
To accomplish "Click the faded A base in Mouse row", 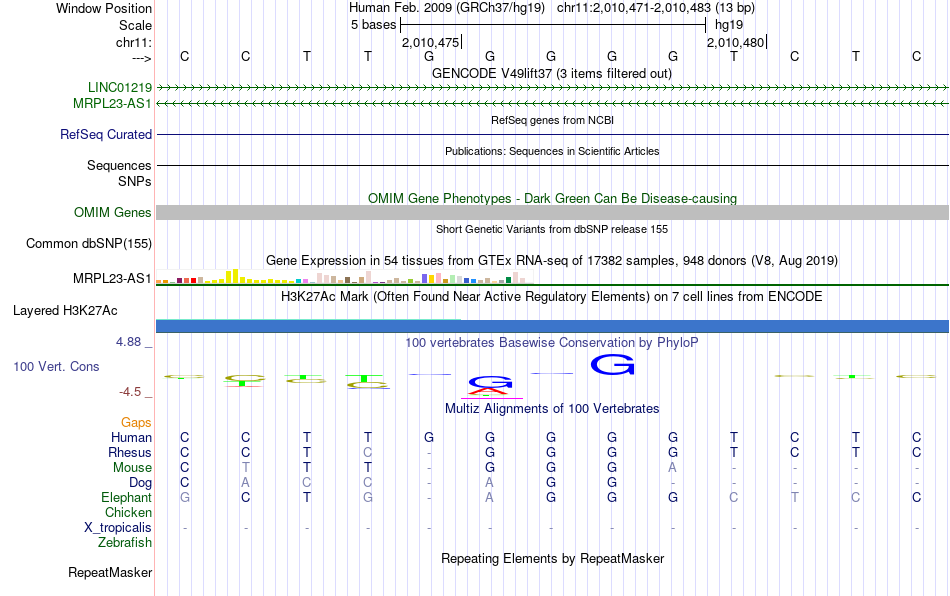I will click(x=673, y=468).
